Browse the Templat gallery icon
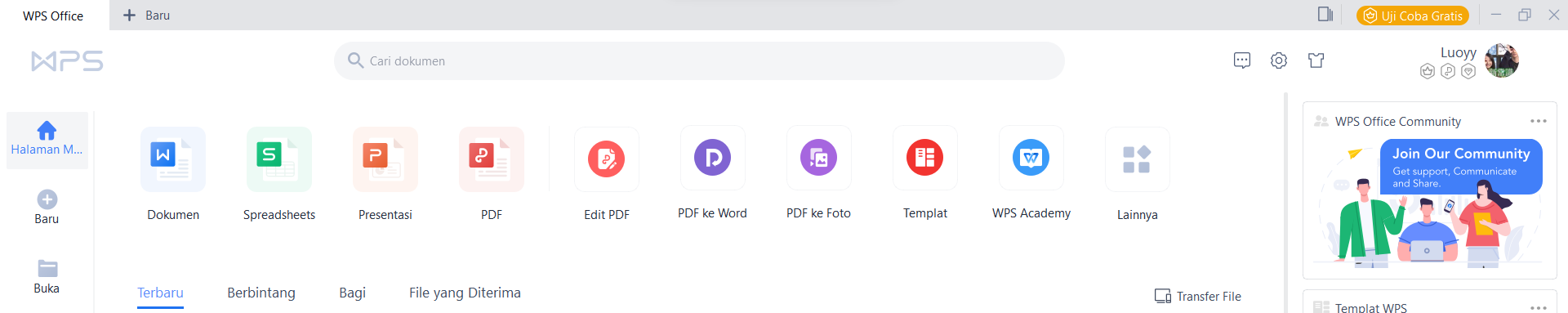This screenshot has height=313, width=1568. [925, 158]
